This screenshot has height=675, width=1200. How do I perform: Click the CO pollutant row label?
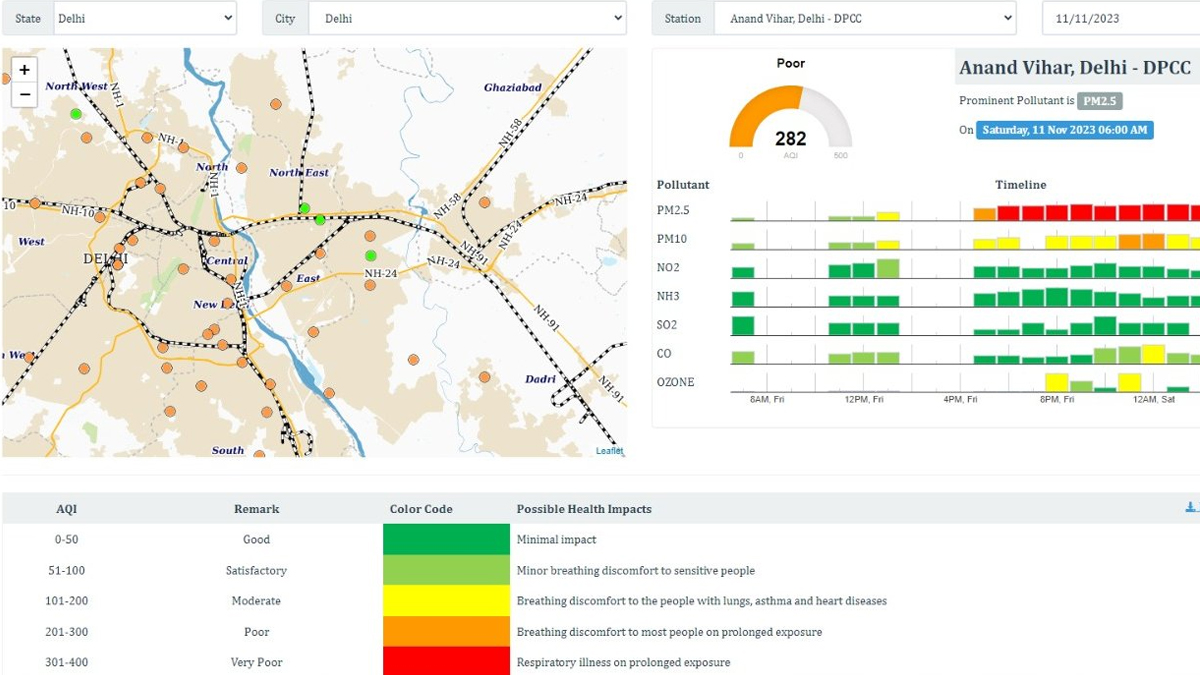point(664,353)
